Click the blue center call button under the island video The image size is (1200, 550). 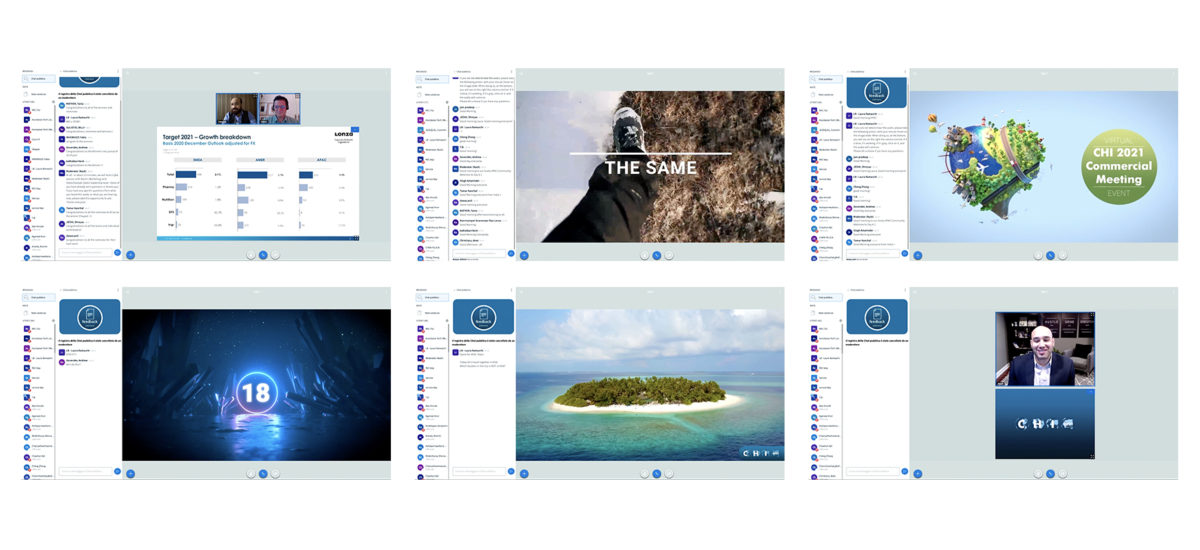tap(656, 473)
